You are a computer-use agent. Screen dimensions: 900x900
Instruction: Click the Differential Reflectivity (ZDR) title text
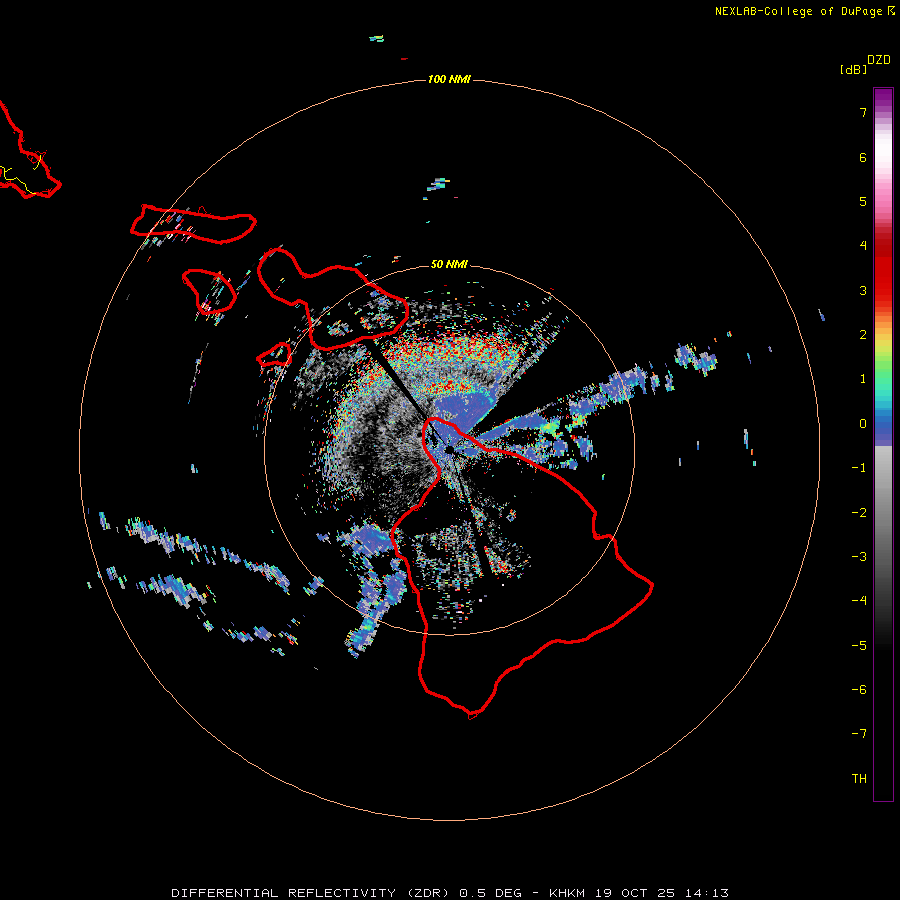click(310, 893)
